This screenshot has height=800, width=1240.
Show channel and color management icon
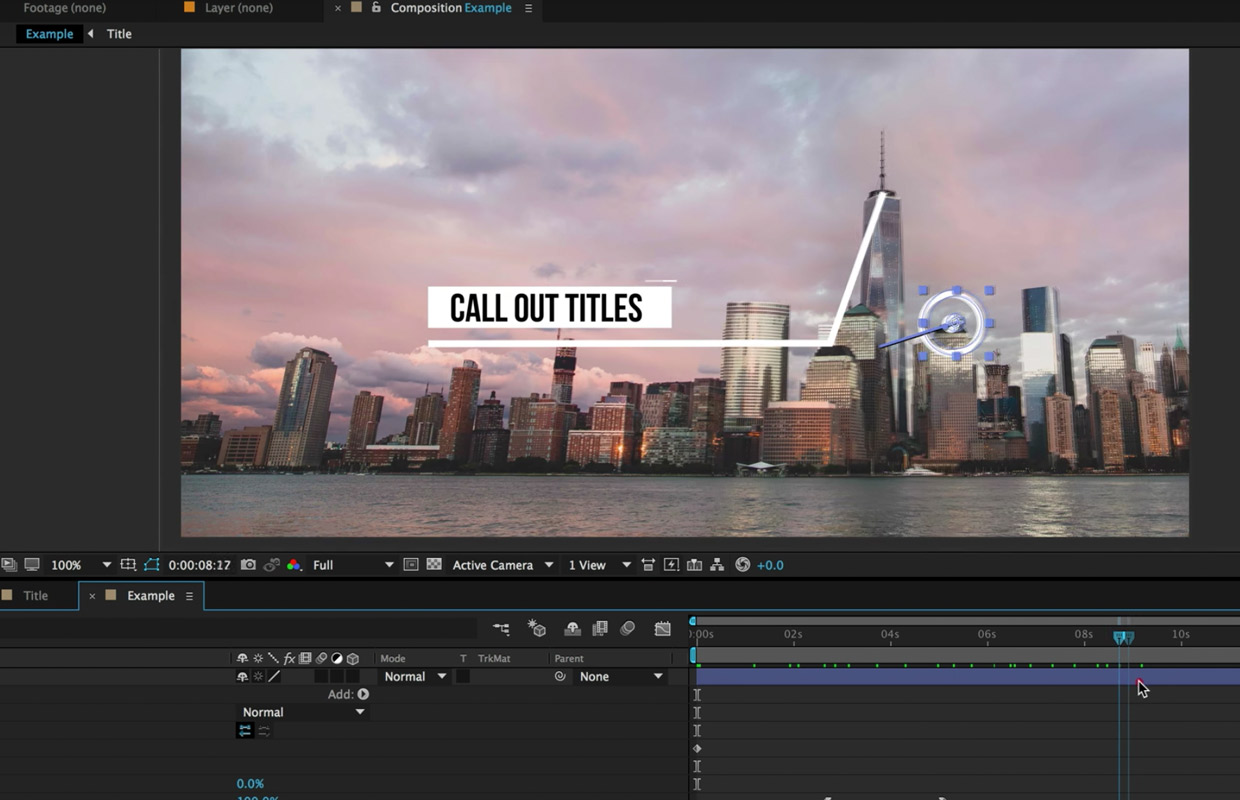[294, 565]
